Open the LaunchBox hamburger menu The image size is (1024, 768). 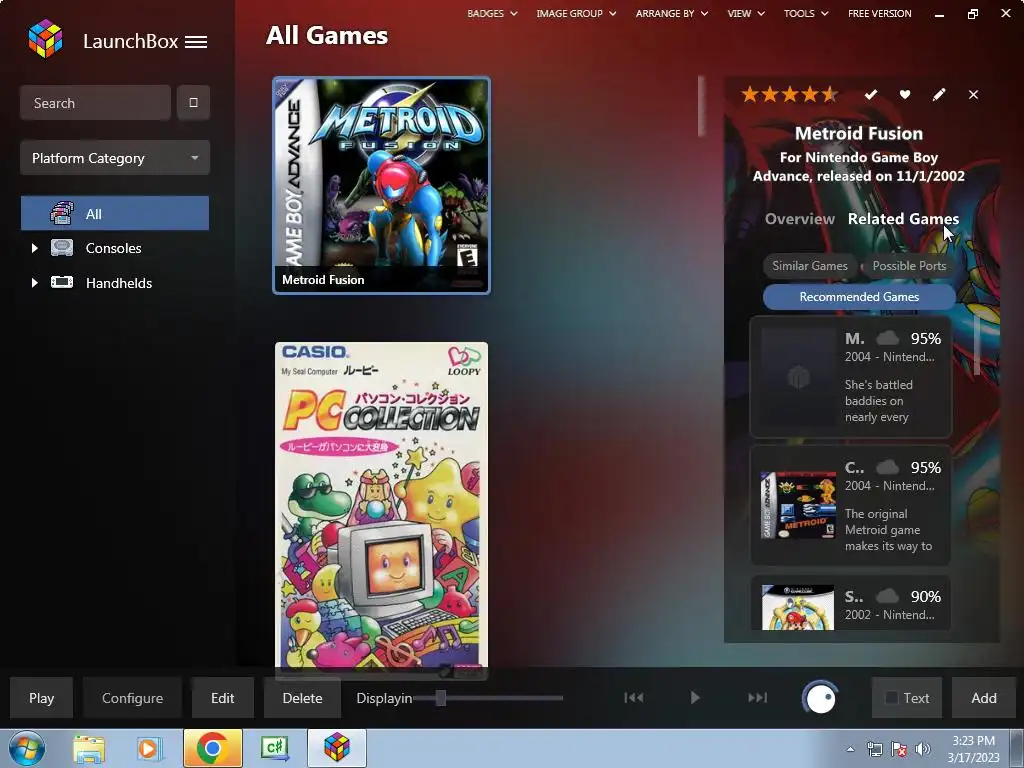(x=196, y=42)
